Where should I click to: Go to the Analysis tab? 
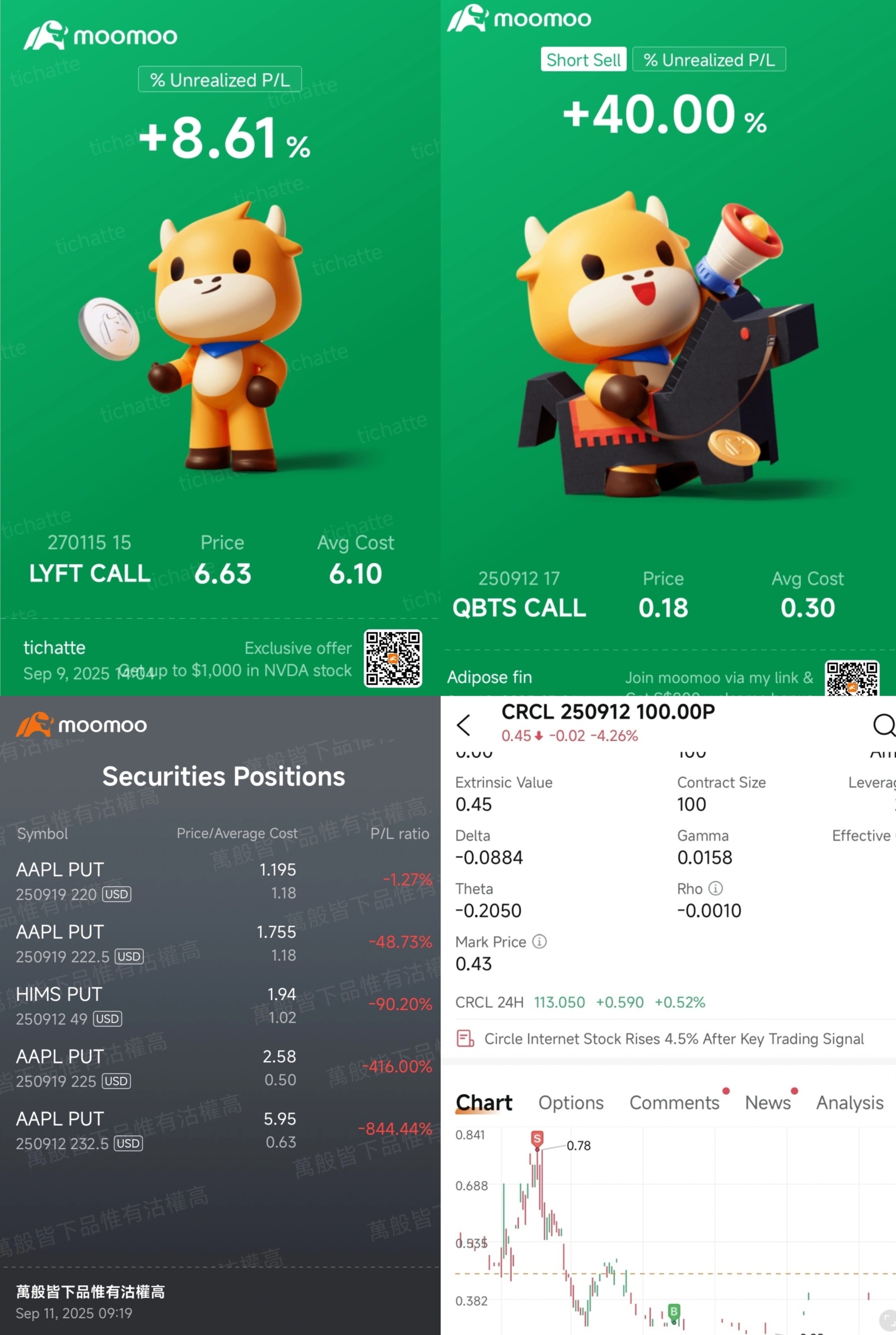850,1102
